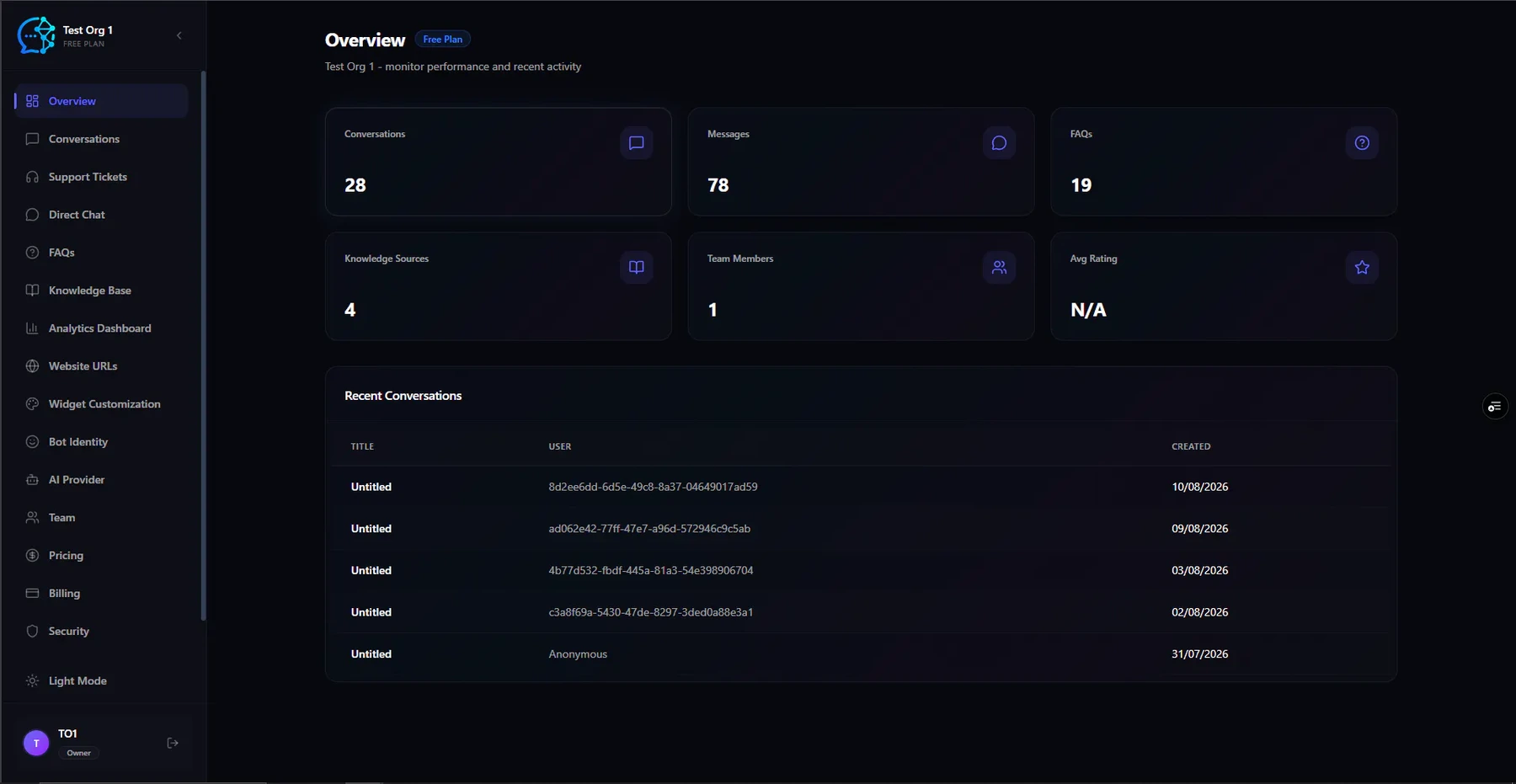Open the Untitled conversation from 10/08/2026
Image resolution: width=1516 pixels, height=784 pixels.
click(x=861, y=487)
